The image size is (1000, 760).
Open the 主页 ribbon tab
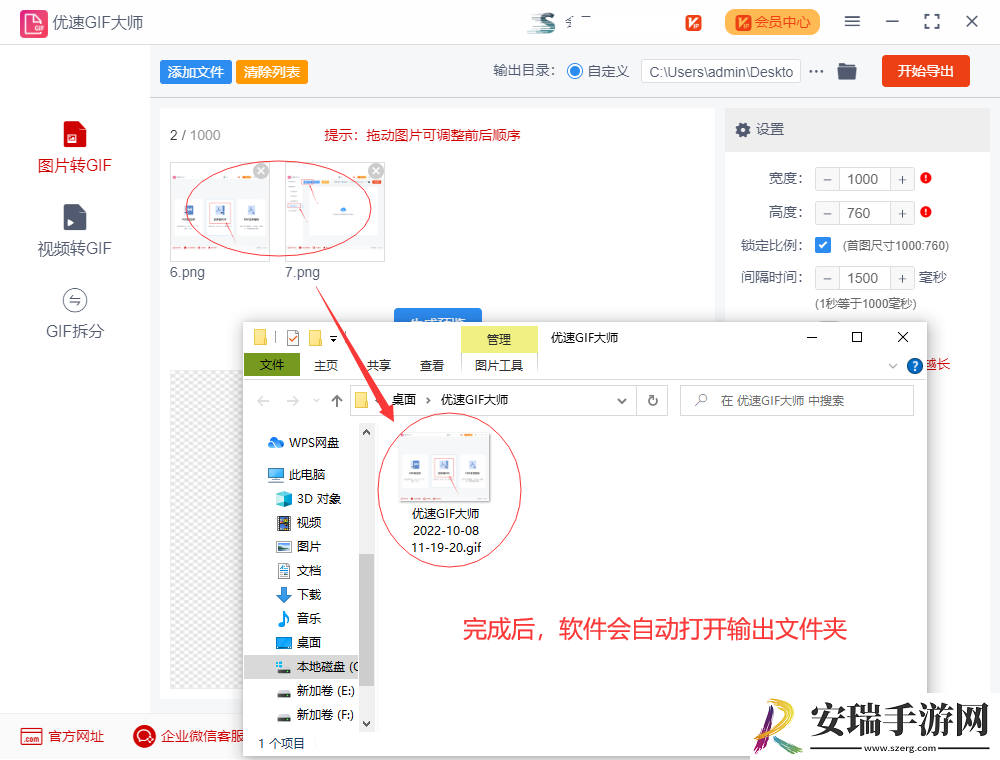click(x=326, y=365)
